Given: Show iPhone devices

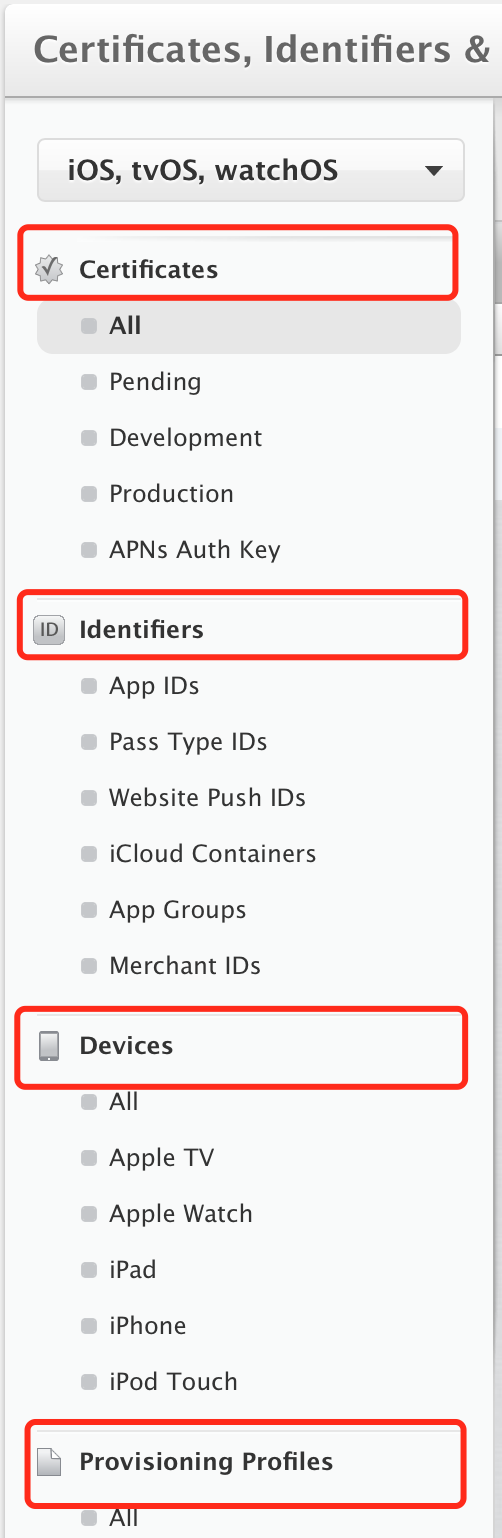Looking at the screenshot, I should 148,1326.
